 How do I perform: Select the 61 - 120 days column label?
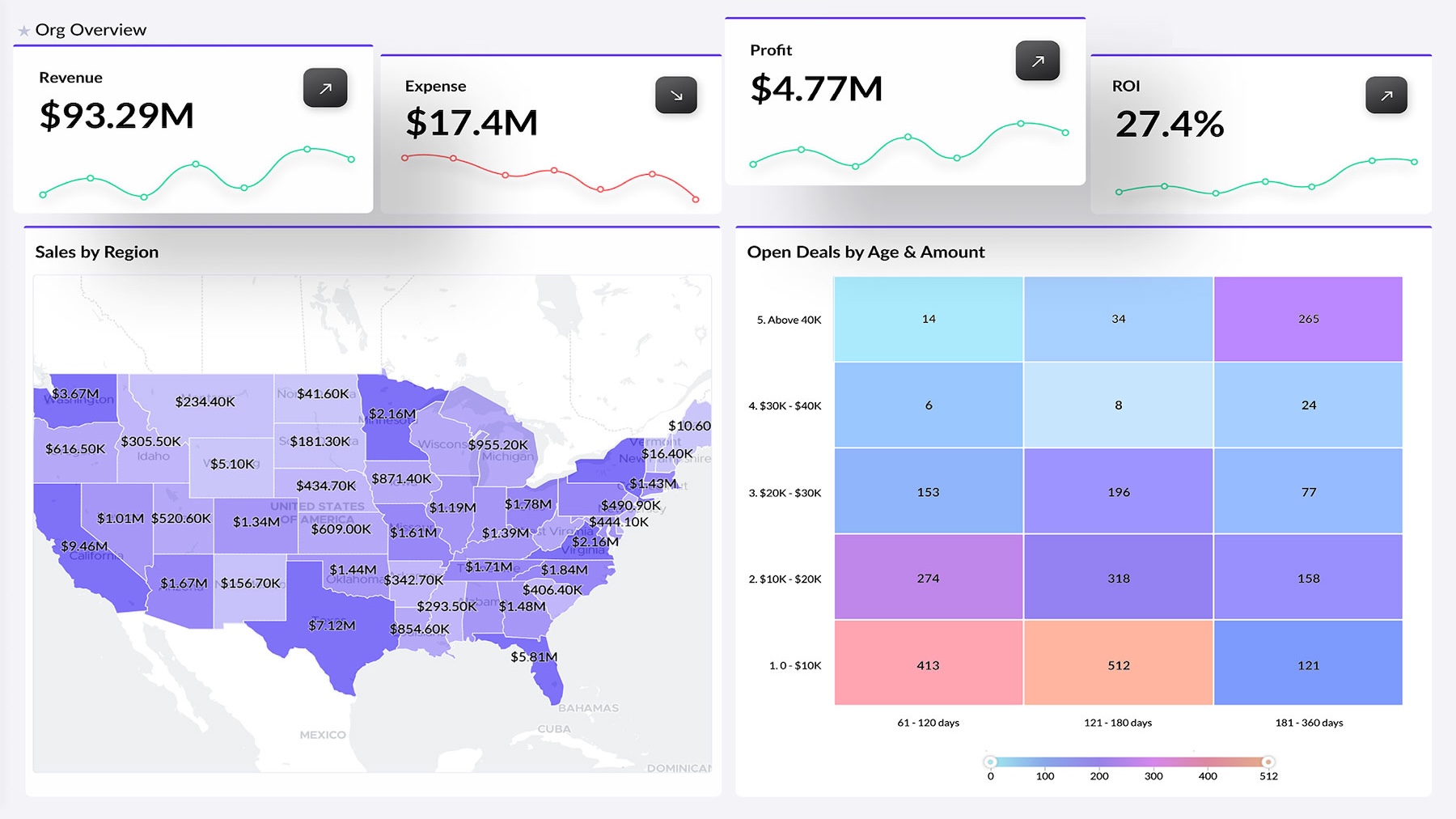pos(928,723)
